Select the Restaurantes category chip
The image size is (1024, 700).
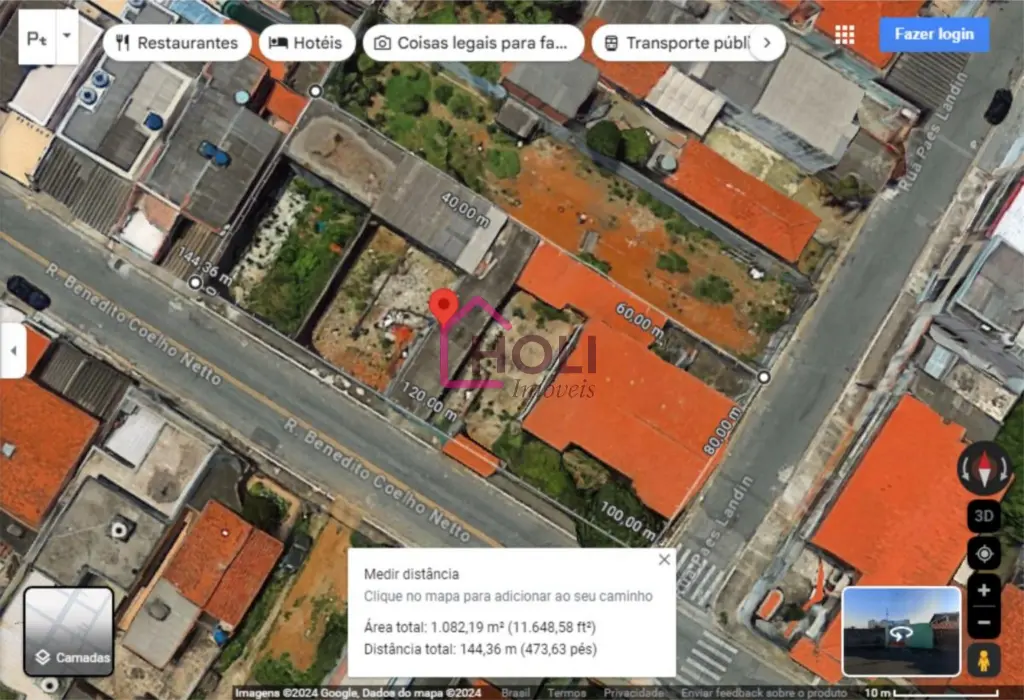coord(177,43)
